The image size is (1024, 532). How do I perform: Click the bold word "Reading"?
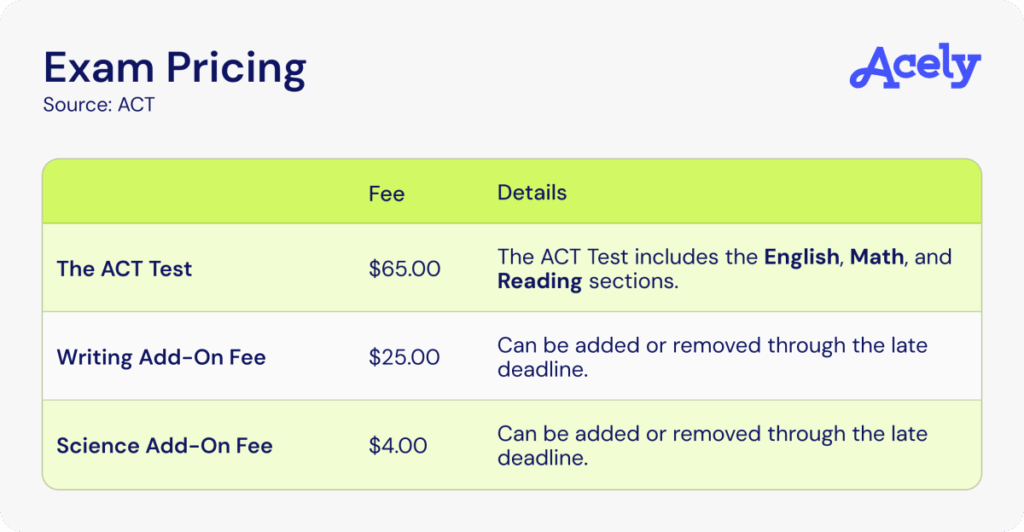(540, 281)
